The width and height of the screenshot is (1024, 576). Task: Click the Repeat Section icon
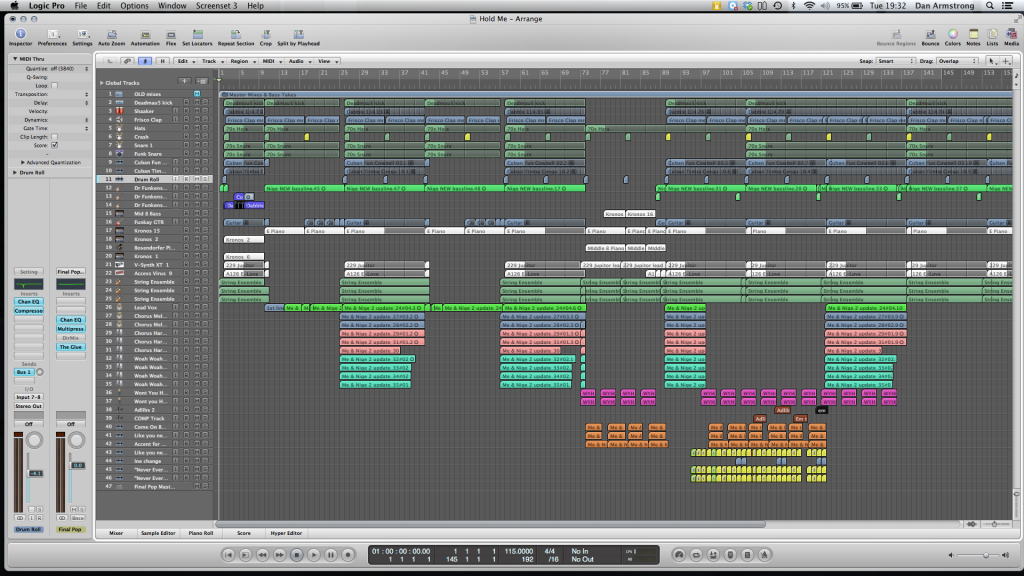(236, 37)
